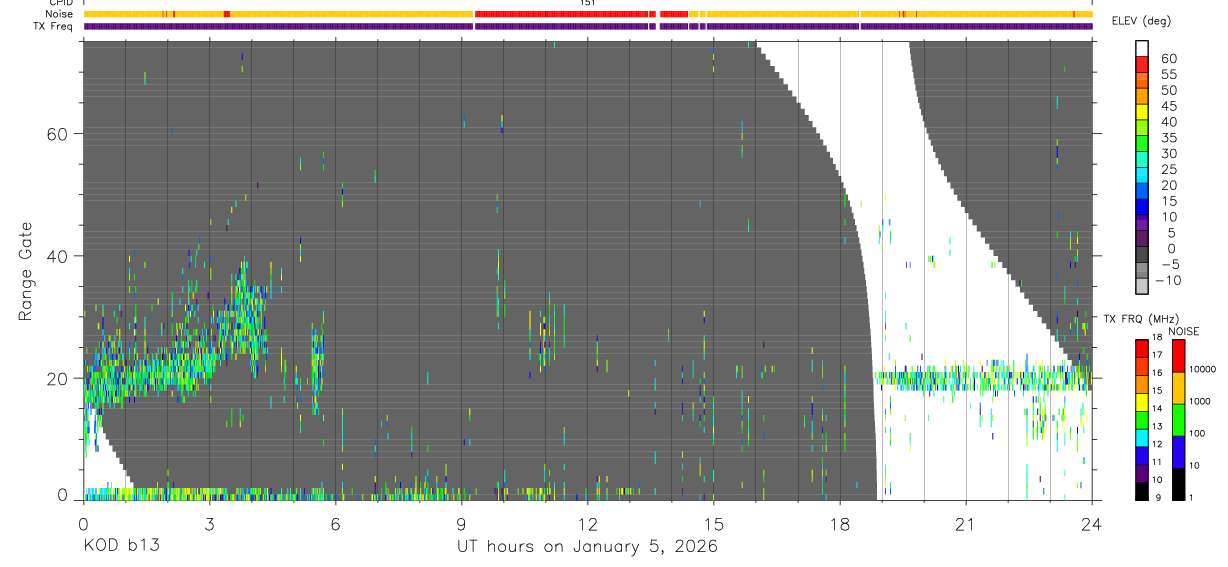Click the 'ELEV (deg)' legend title
This screenshot has height=567, width=1228.
coord(1142,22)
